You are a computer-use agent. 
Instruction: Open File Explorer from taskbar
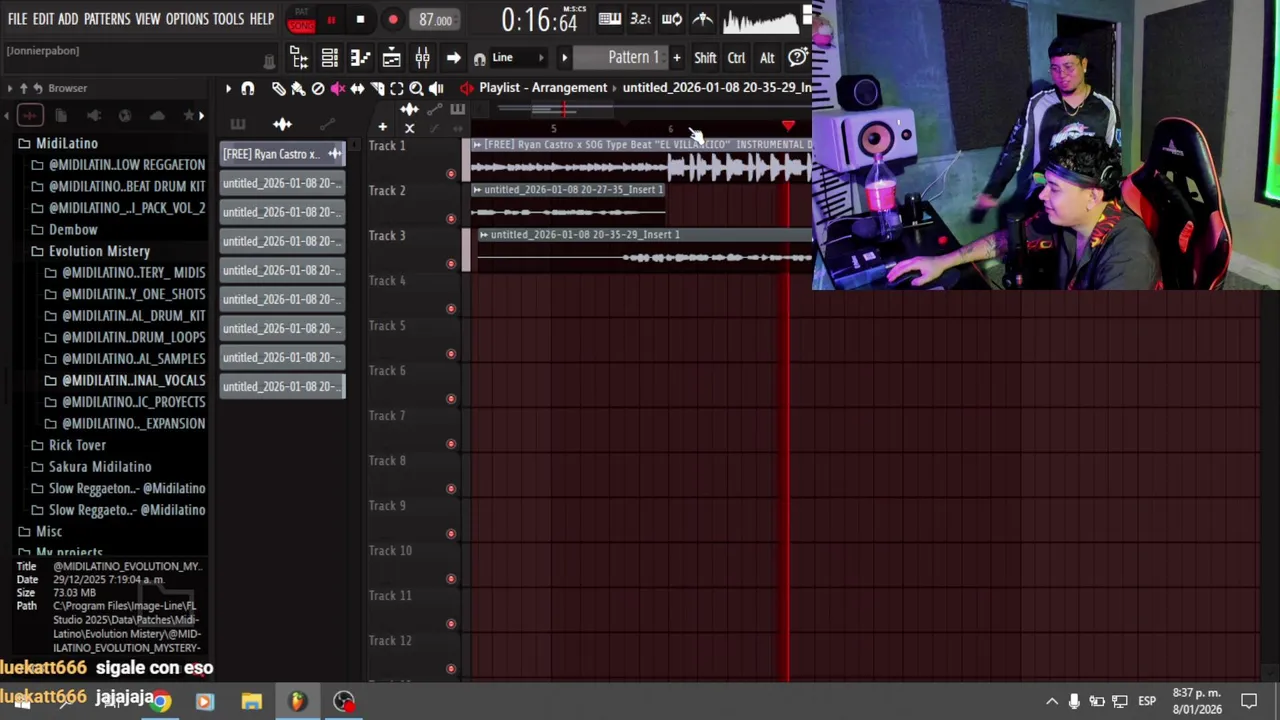pos(251,701)
